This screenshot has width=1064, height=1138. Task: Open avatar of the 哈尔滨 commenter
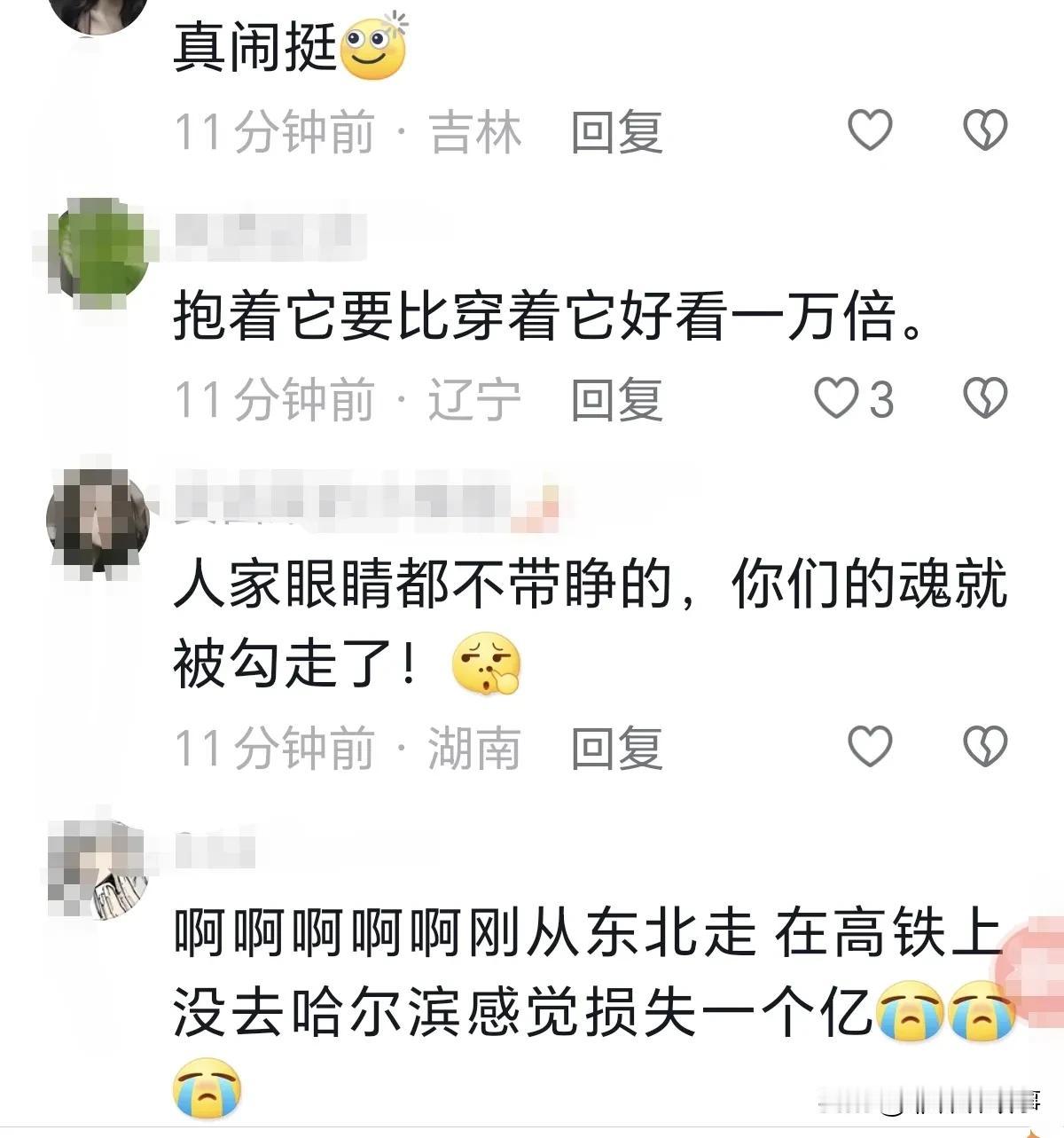click(96, 869)
